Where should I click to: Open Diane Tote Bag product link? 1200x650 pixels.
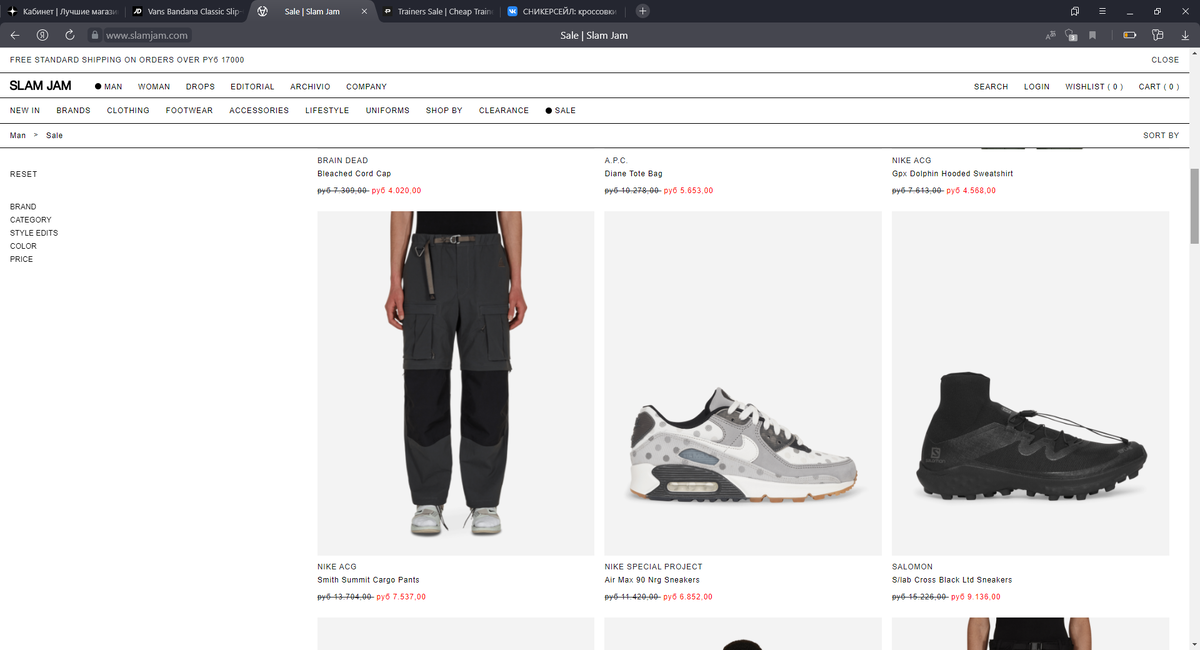pos(634,174)
